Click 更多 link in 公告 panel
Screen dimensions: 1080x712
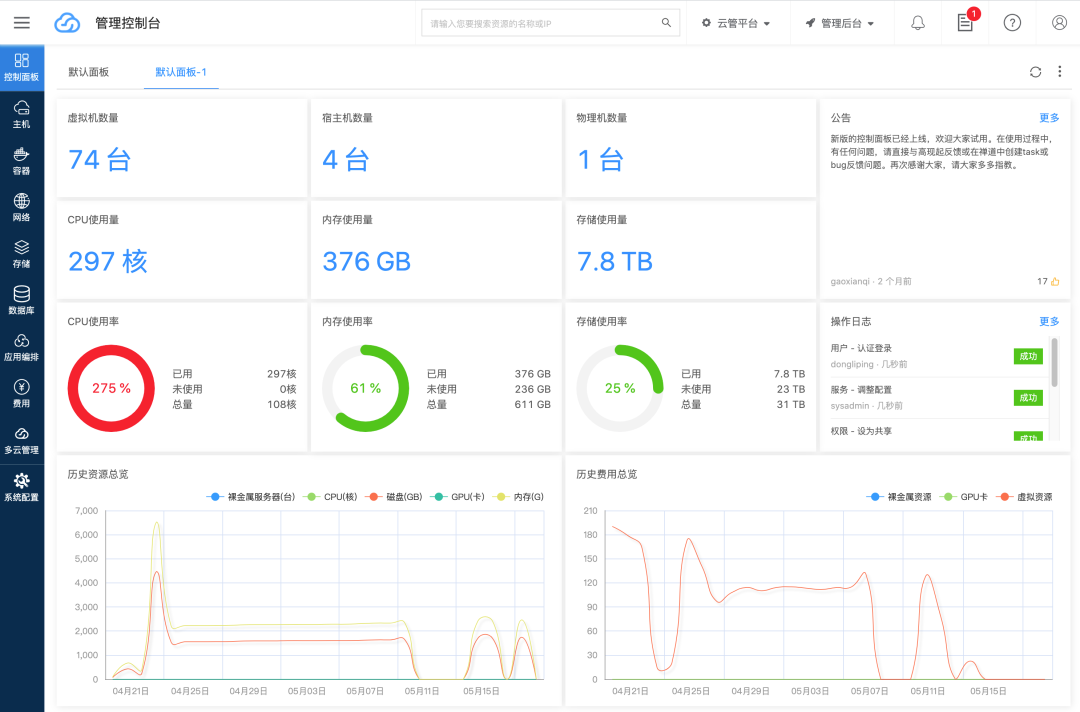click(1049, 118)
